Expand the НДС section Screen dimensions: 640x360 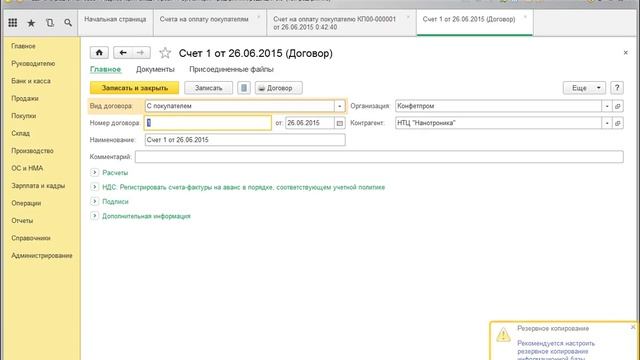point(94,187)
